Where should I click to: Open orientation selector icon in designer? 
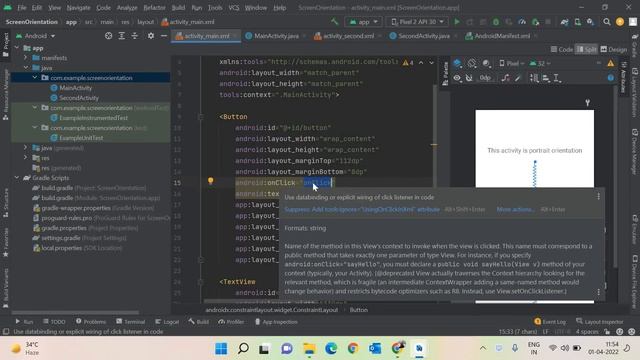(472, 63)
